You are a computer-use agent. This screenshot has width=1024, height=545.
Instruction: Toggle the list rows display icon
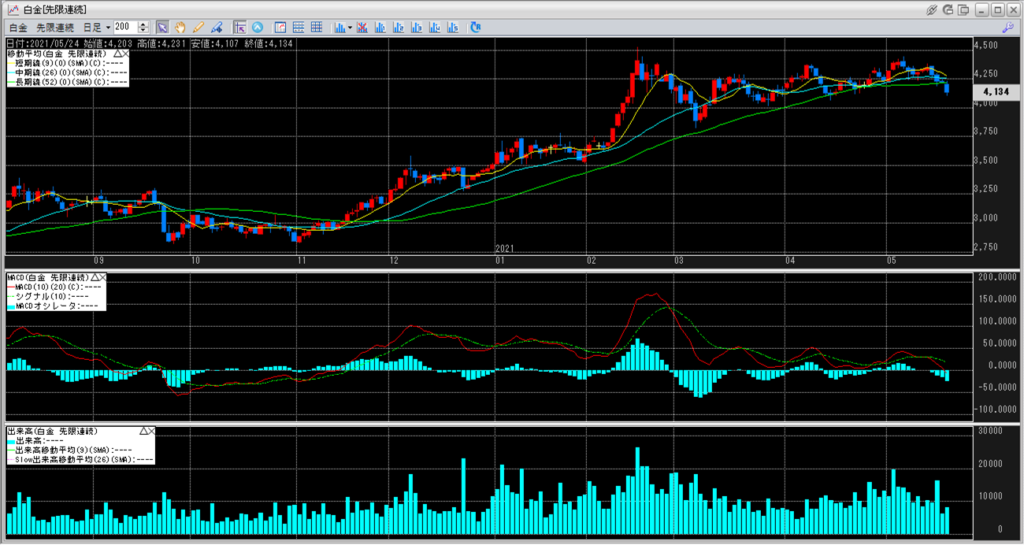299,26
